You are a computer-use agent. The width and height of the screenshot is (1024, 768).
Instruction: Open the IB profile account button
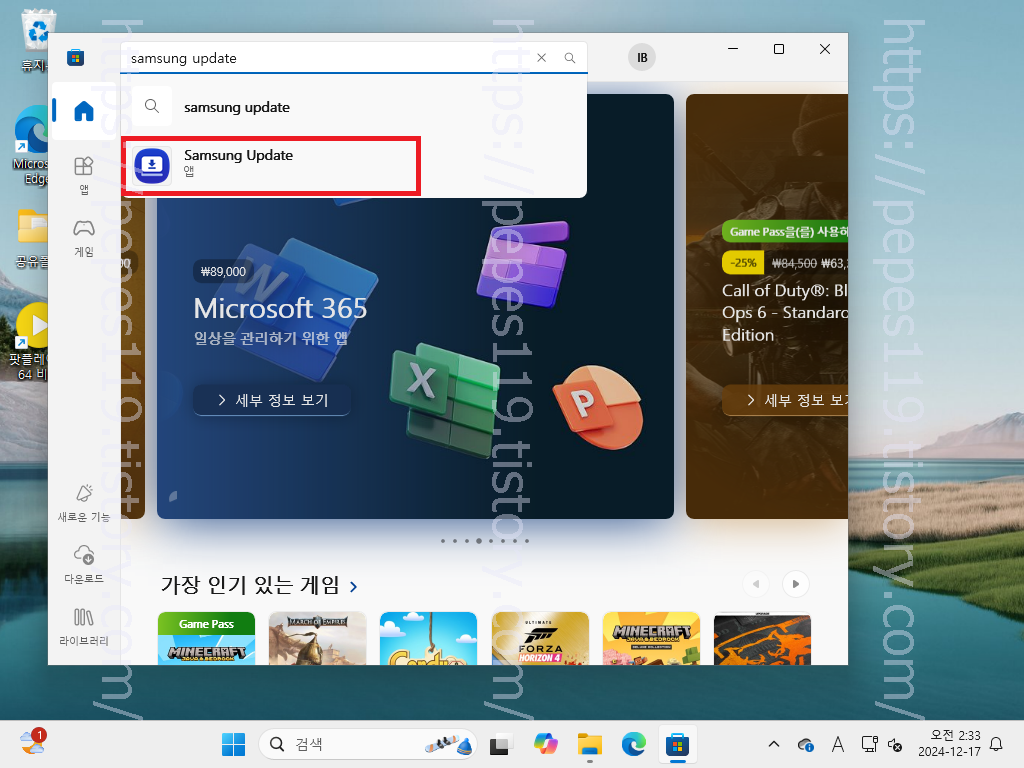(x=642, y=57)
